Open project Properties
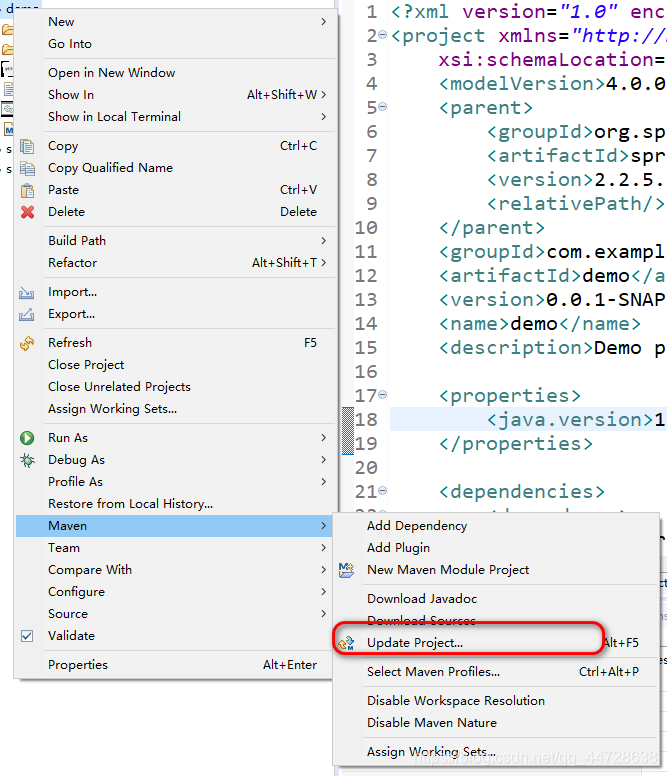 174,665
